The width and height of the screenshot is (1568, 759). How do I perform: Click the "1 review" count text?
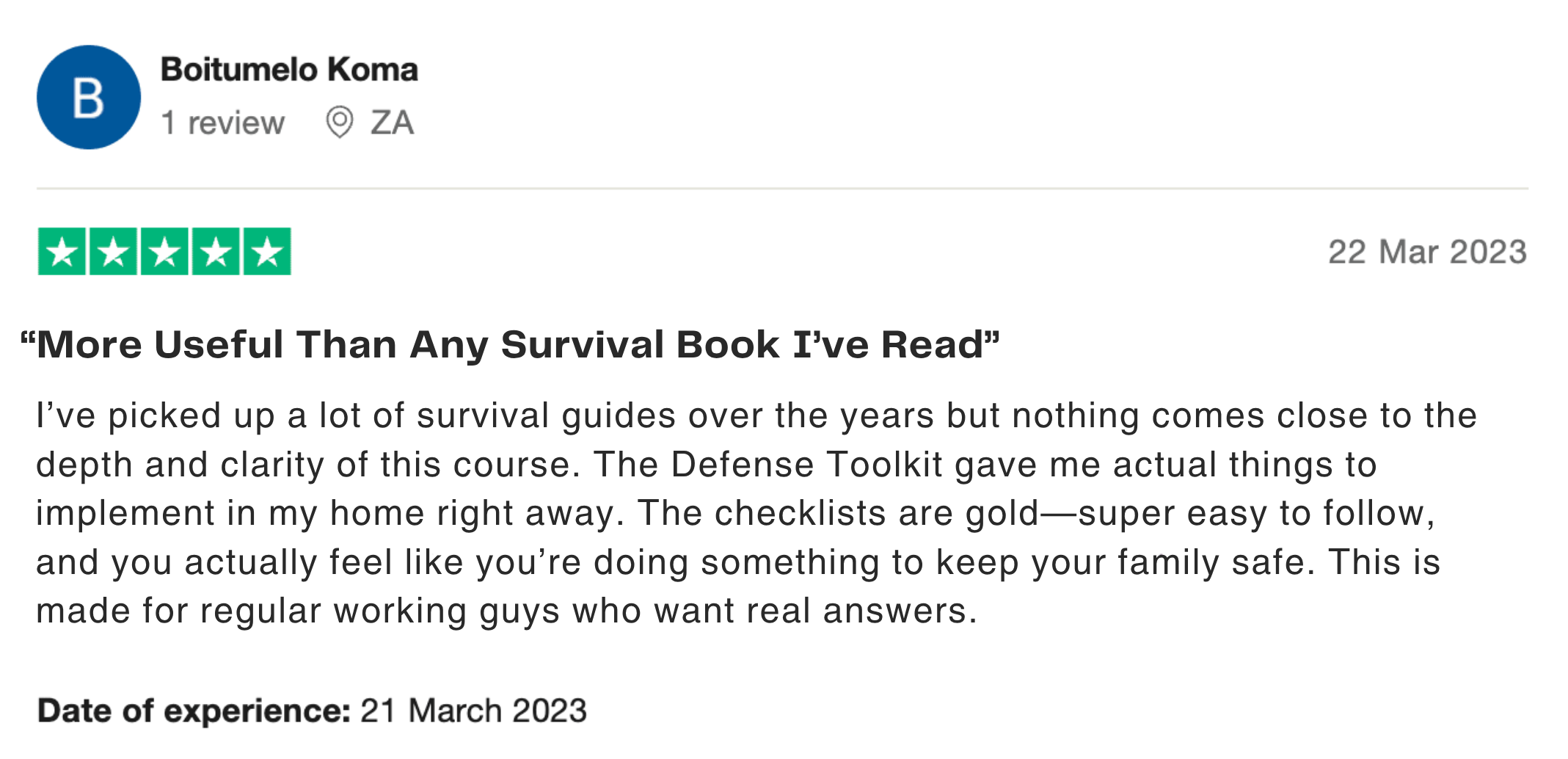[222, 123]
